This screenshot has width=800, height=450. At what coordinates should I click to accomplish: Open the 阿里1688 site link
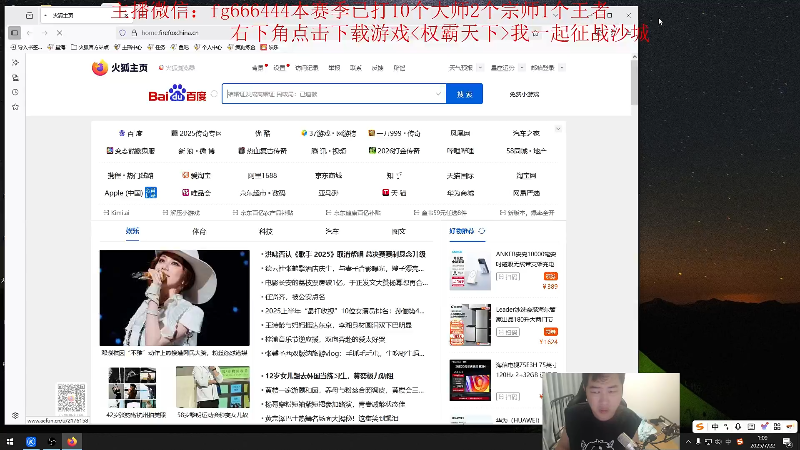coord(262,176)
